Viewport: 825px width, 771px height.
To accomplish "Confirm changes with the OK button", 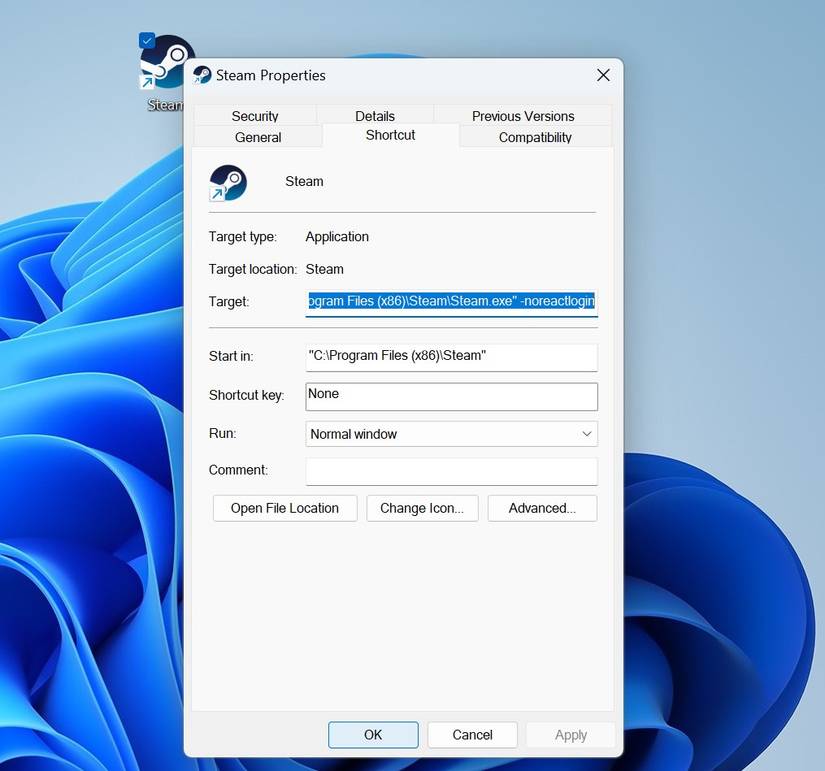I will 373,735.
